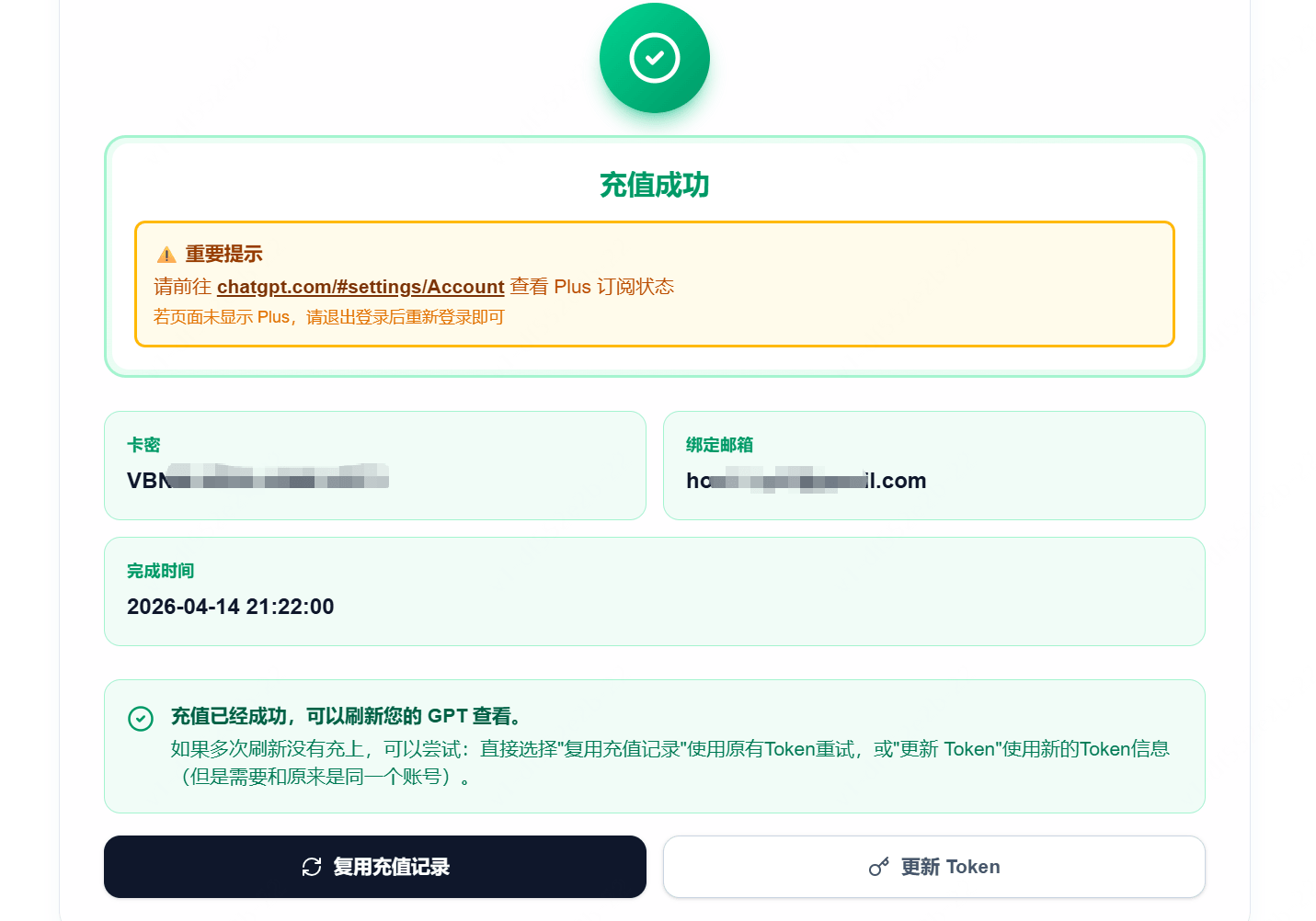The height and width of the screenshot is (921, 1316).
Task: Click the key icon beside 更新 Token
Action: tap(879, 867)
